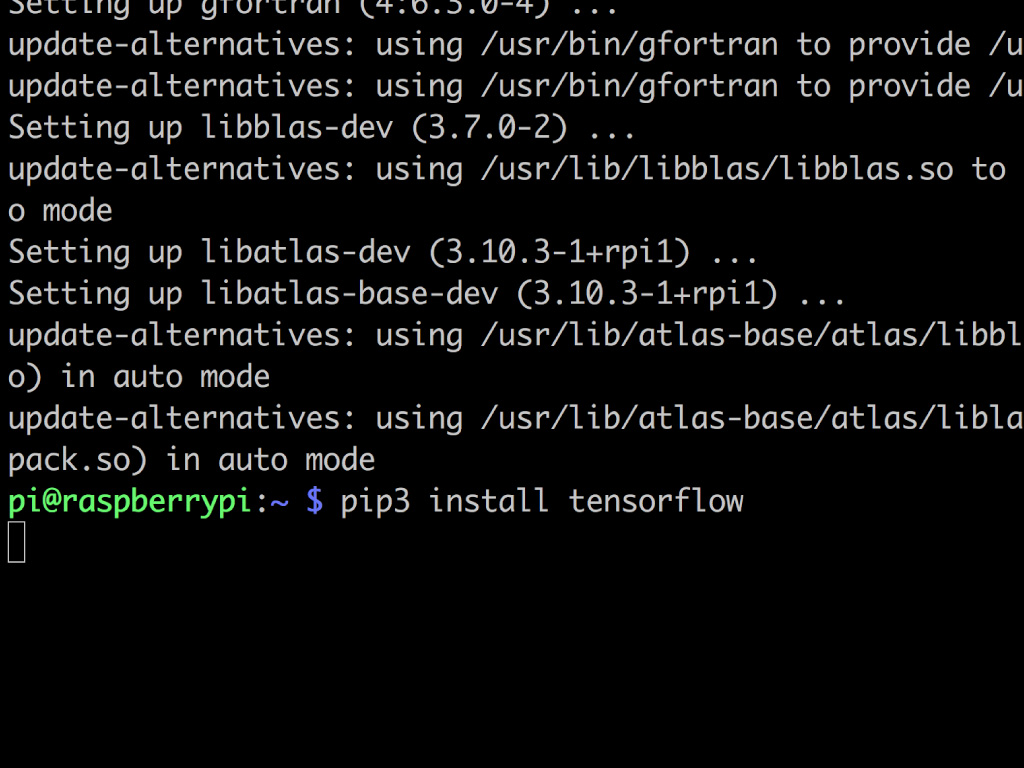
Task: Click the 'Setting up libatlas-dev' line
Action: [382, 252]
